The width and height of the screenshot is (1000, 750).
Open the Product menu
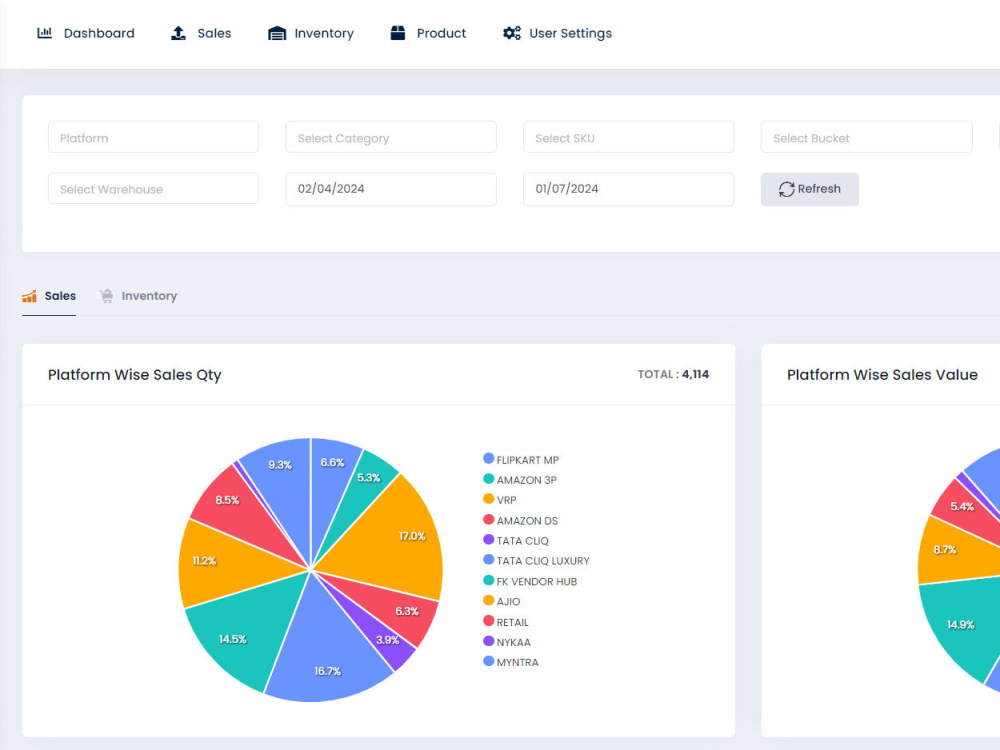click(x=428, y=33)
